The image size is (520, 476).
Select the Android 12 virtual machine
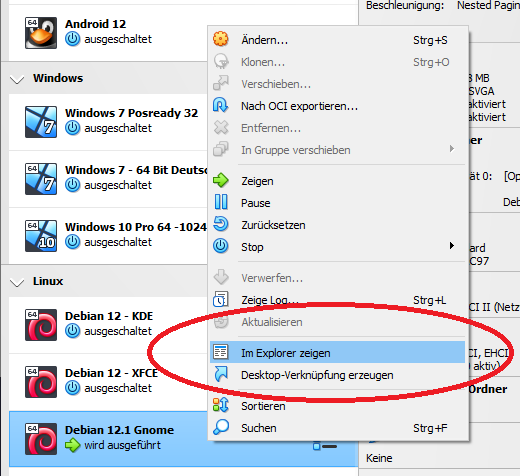click(108, 33)
